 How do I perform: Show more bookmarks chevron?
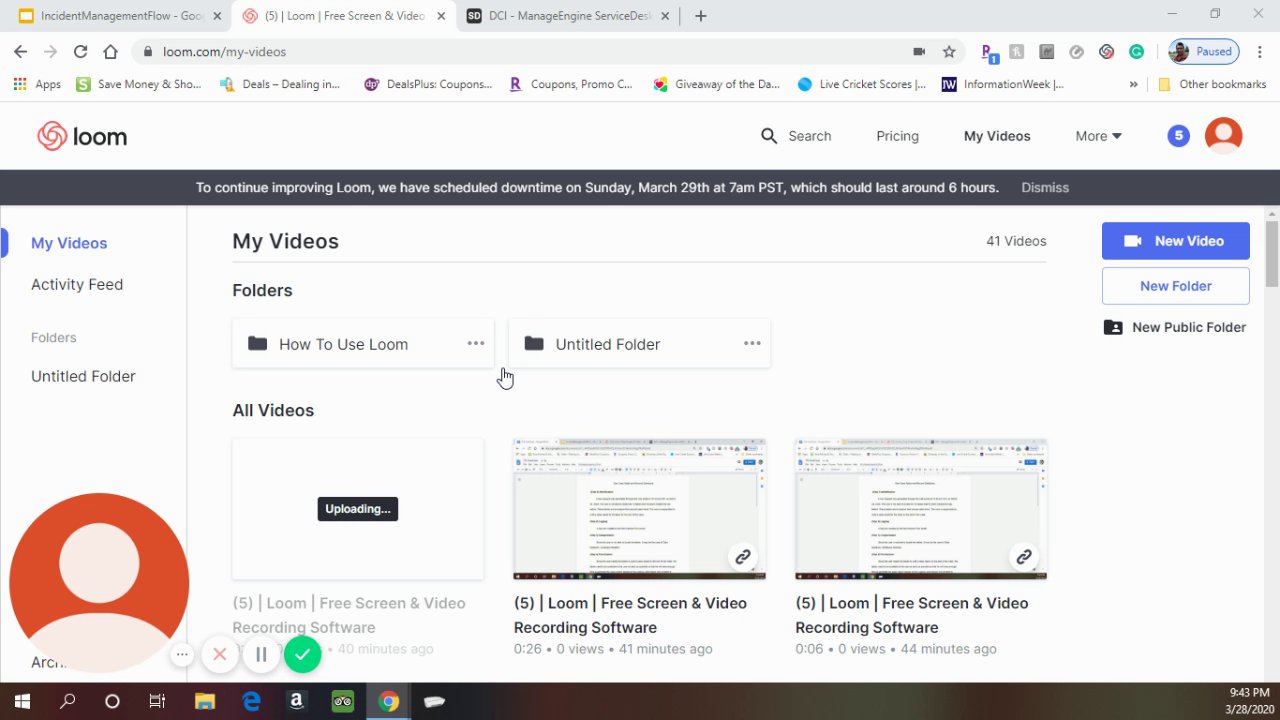point(1133,84)
